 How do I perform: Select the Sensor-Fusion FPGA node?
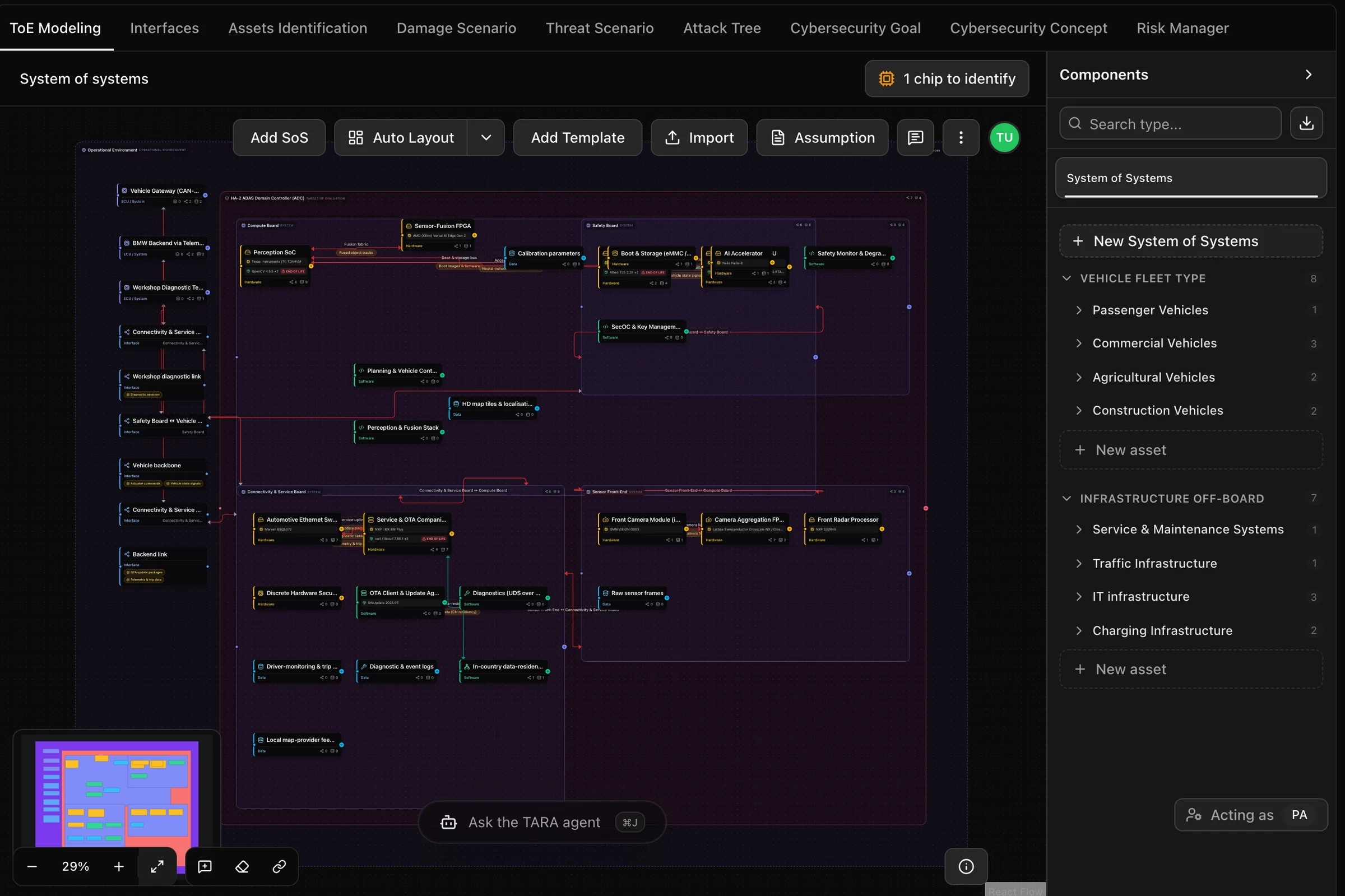pos(438,235)
